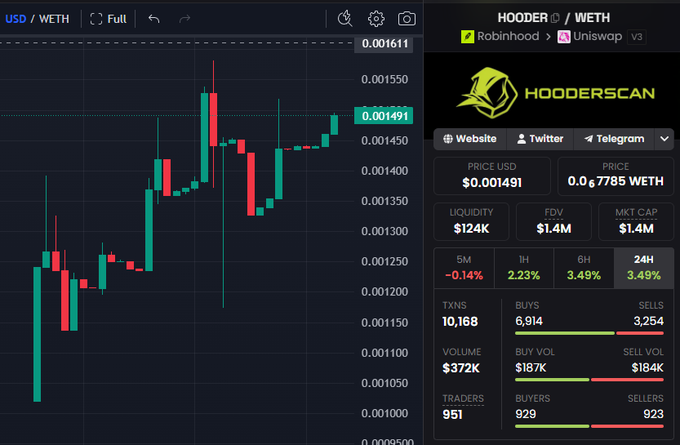This screenshot has width=680, height=445.
Task: Copy the HOODER token address icon
Action: coord(556,18)
